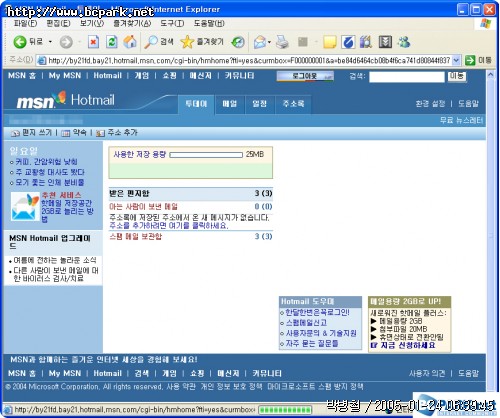Open the 아는 사람이 보낸 메일 link

click(144, 207)
